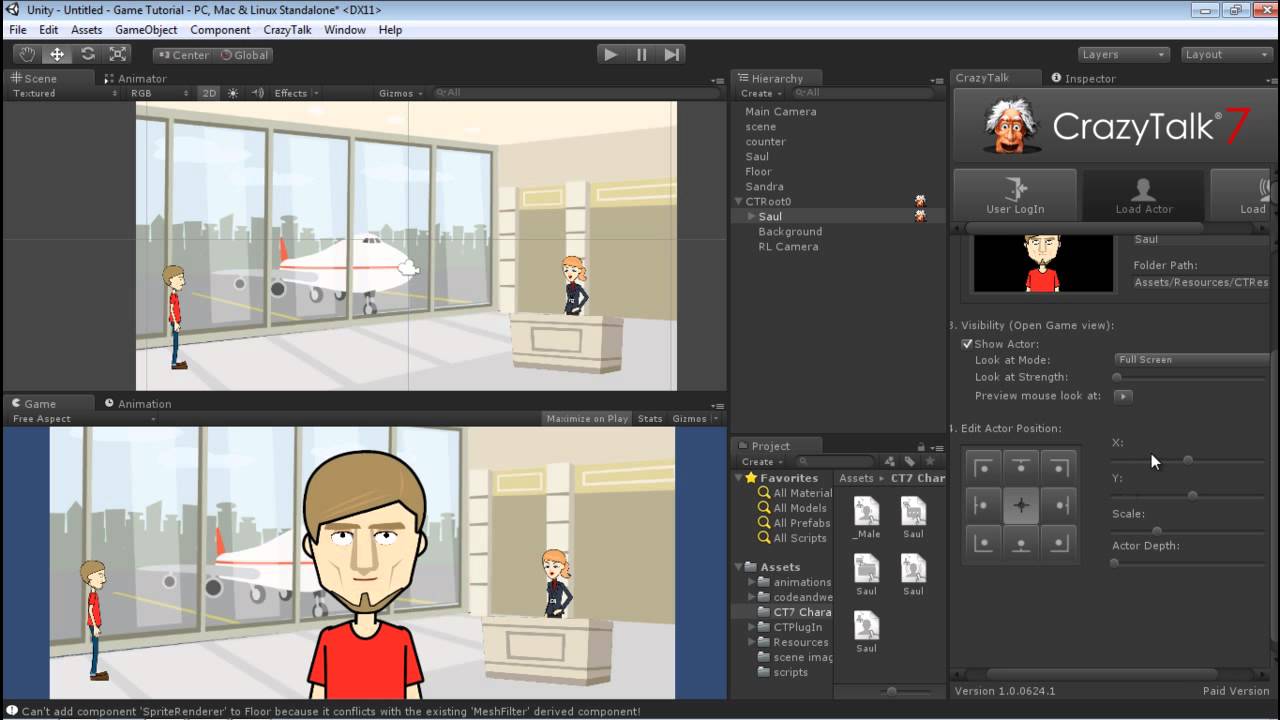
Task: Open the Effects dropdown in Scene view
Action: (x=296, y=93)
